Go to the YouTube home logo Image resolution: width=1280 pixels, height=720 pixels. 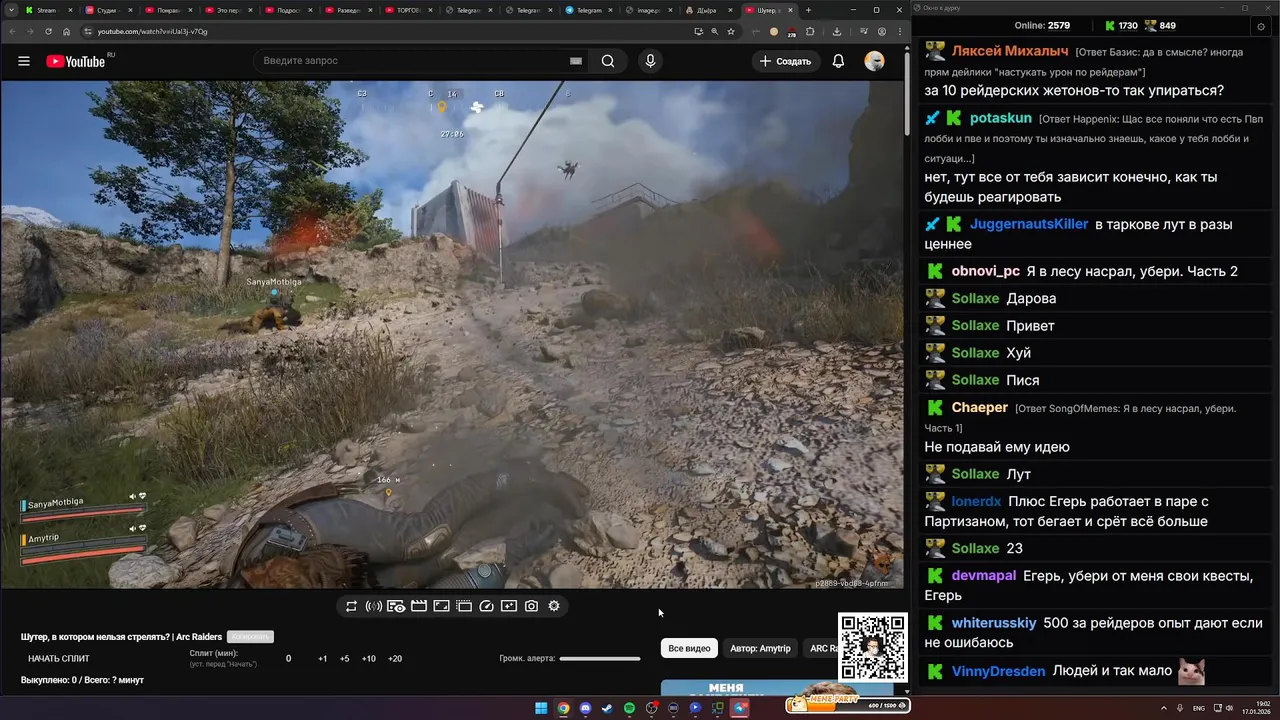pos(76,61)
